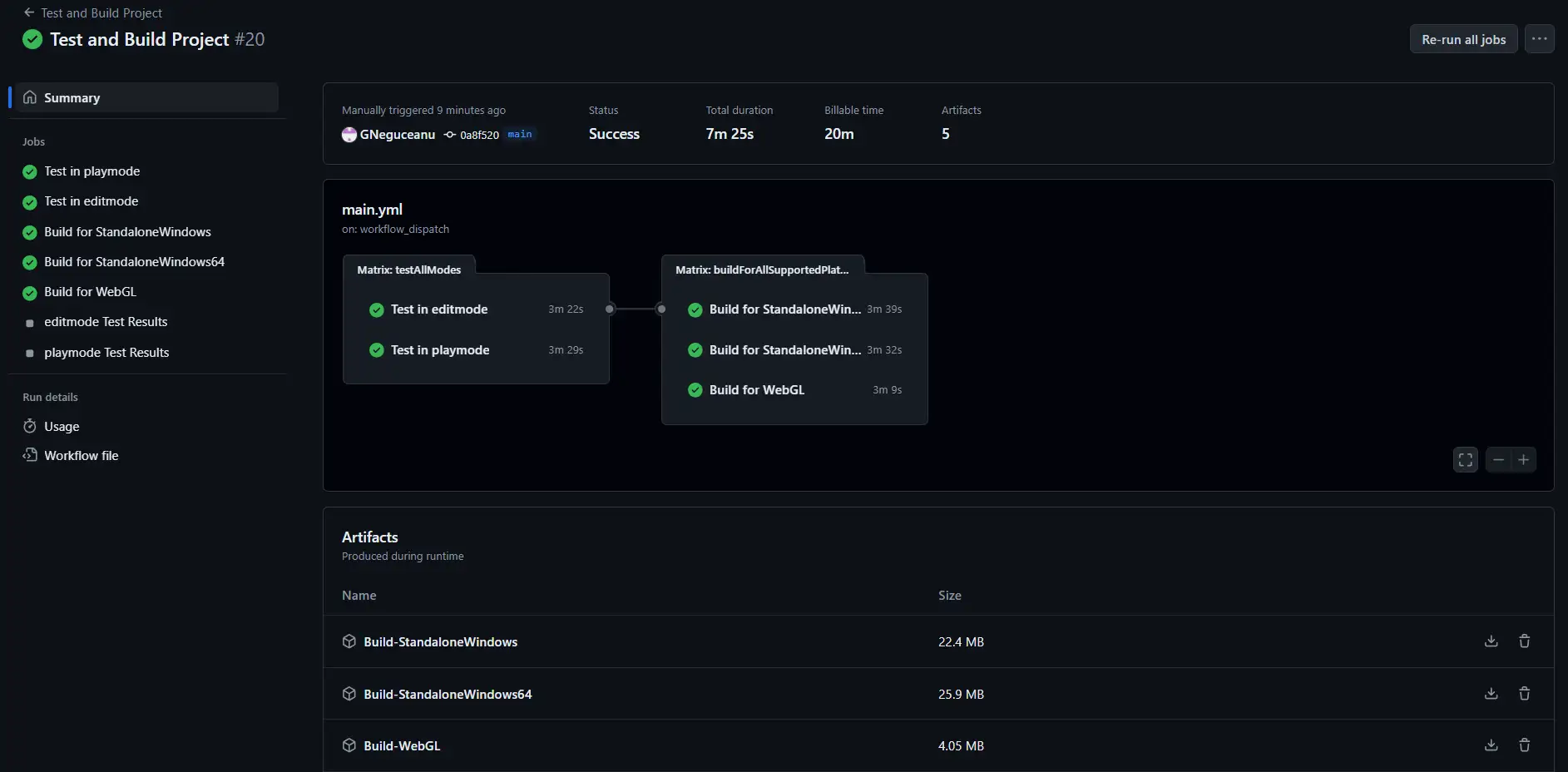This screenshot has width=1568, height=772.
Task: Delete the Build-WebGL artifact
Action: point(1525,745)
